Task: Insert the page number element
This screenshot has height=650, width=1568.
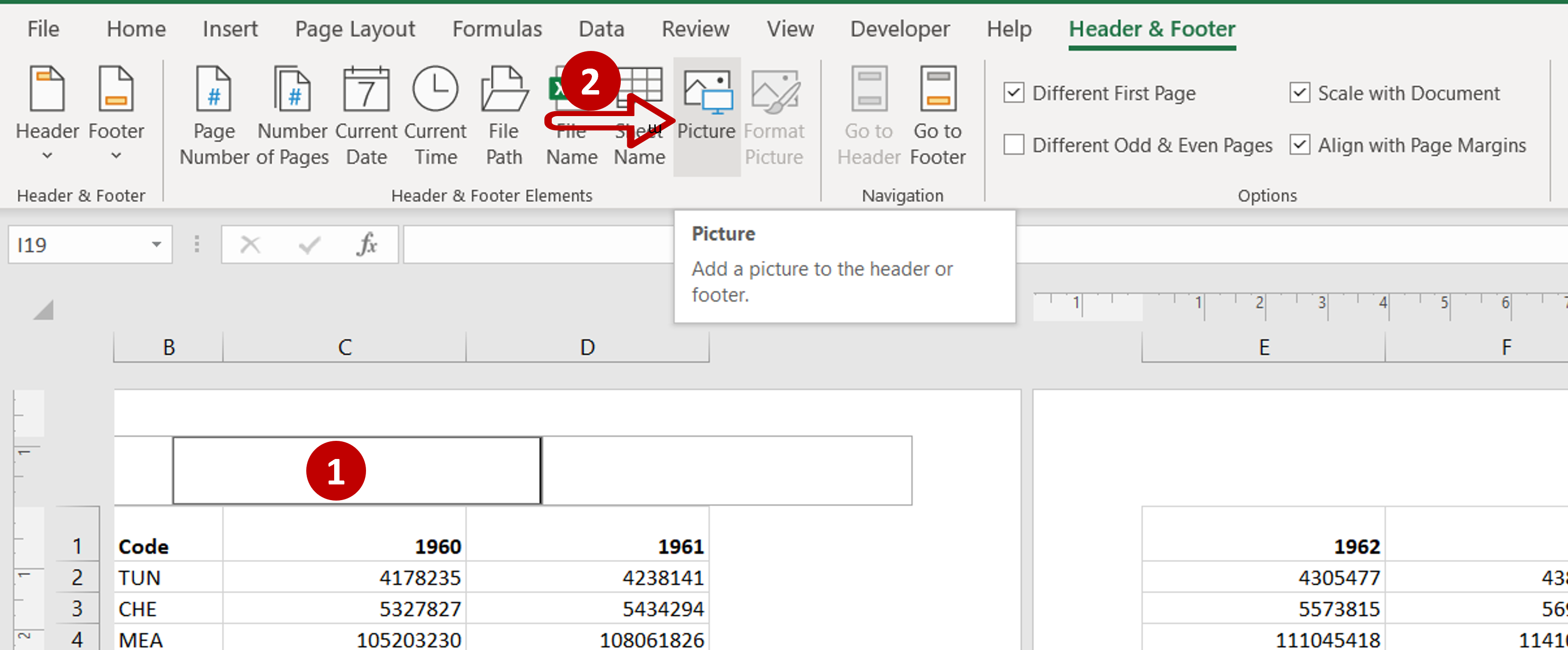Action: [213, 113]
